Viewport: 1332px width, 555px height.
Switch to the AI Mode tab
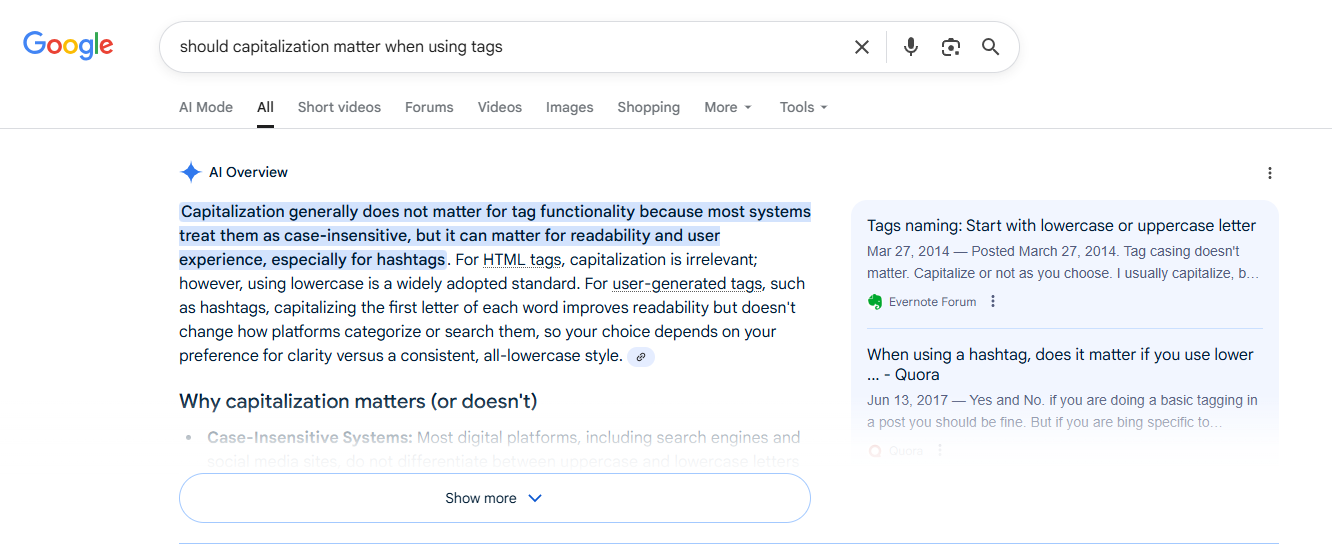tap(206, 107)
